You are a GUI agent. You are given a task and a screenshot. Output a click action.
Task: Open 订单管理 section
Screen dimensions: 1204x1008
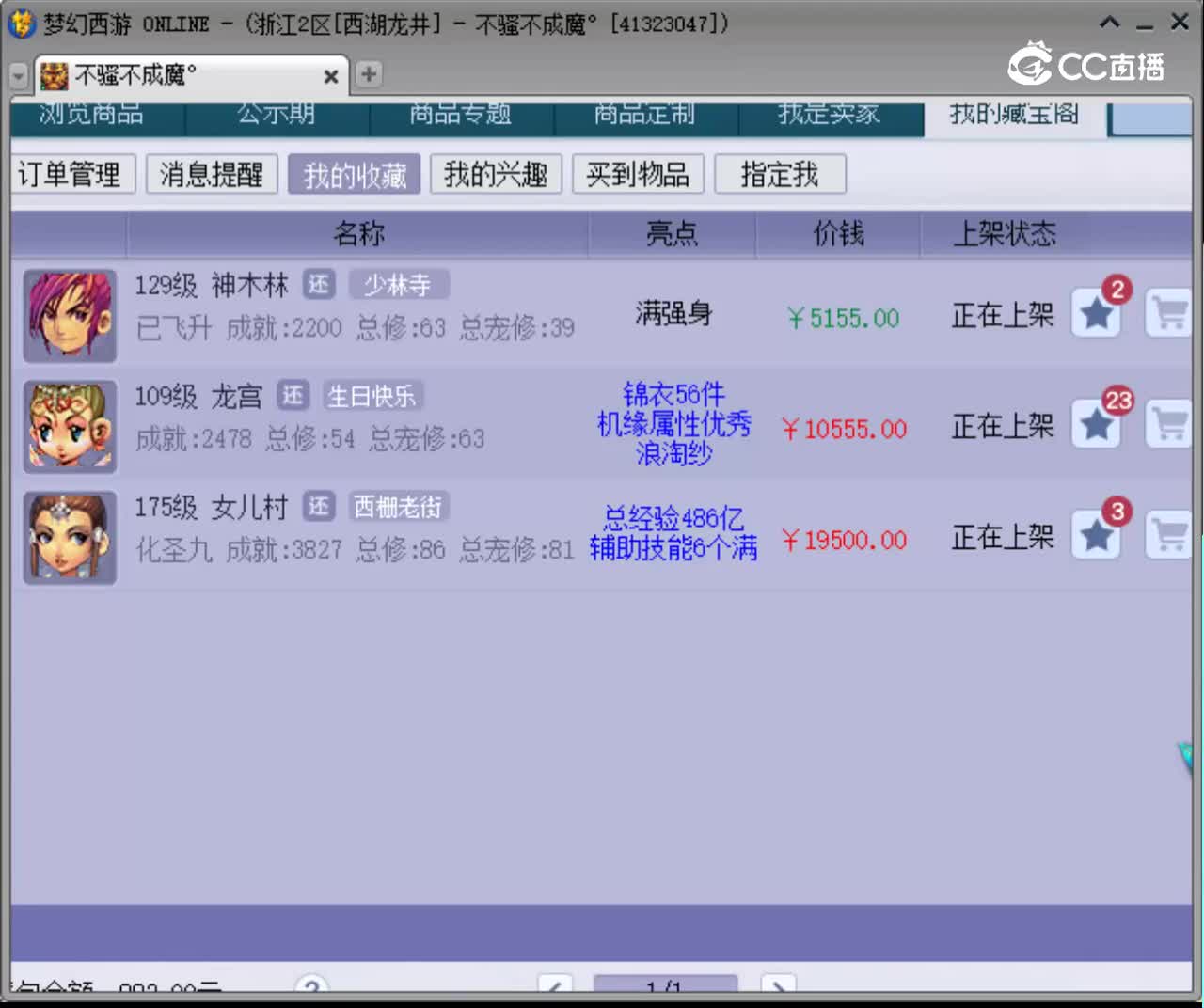coord(71,174)
